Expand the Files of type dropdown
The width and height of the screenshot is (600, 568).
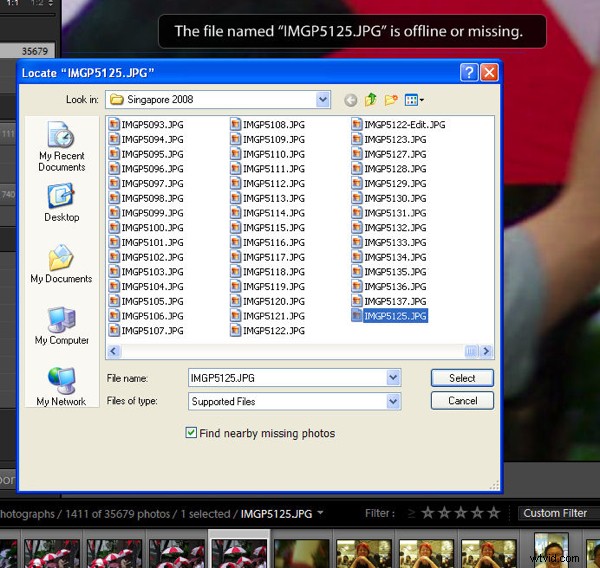(x=393, y=401)
